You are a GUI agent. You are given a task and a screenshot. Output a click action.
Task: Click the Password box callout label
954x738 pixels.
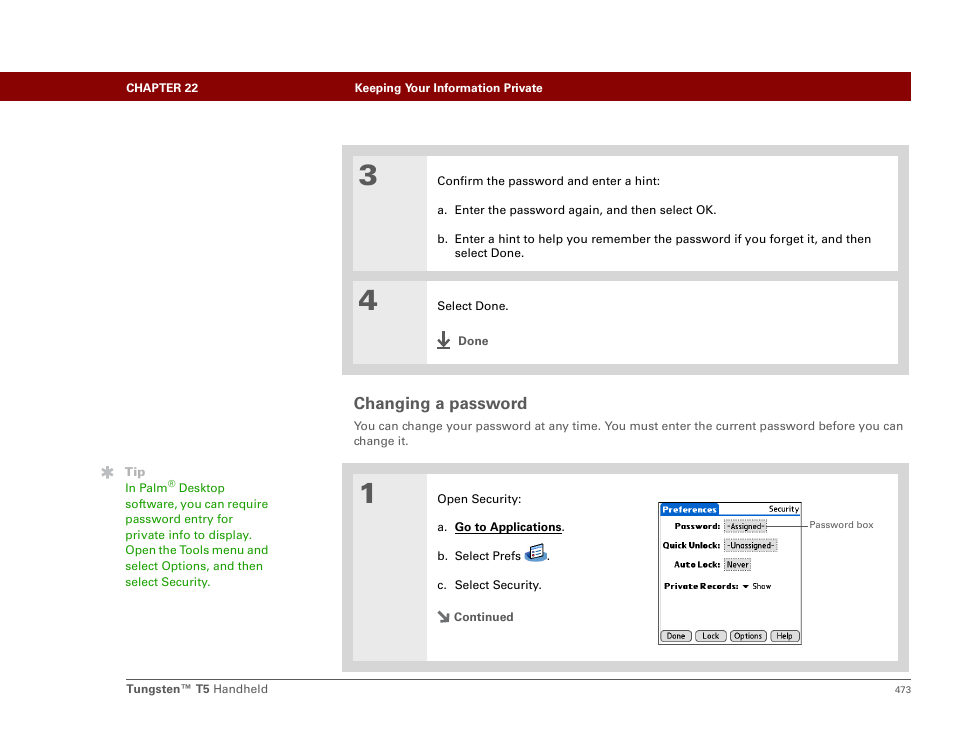tap(841, 524)
